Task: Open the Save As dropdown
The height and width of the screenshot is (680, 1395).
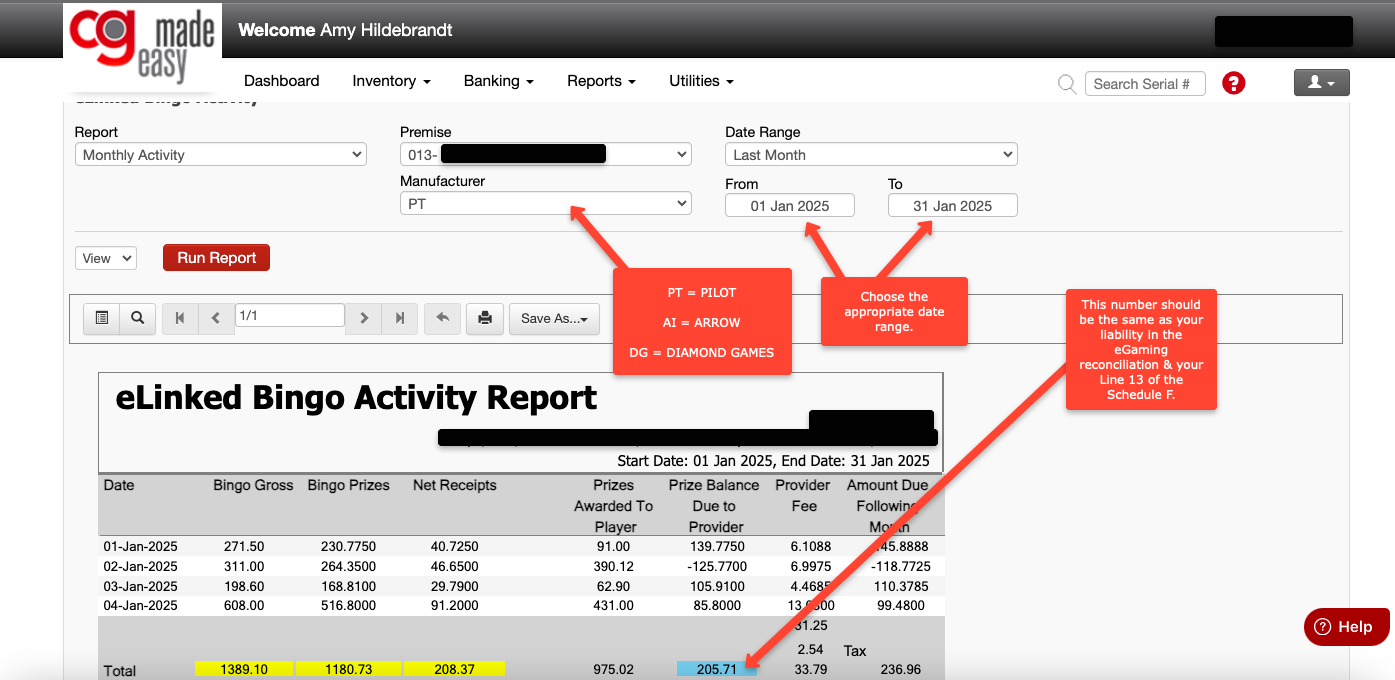Action: coord(554,318)
